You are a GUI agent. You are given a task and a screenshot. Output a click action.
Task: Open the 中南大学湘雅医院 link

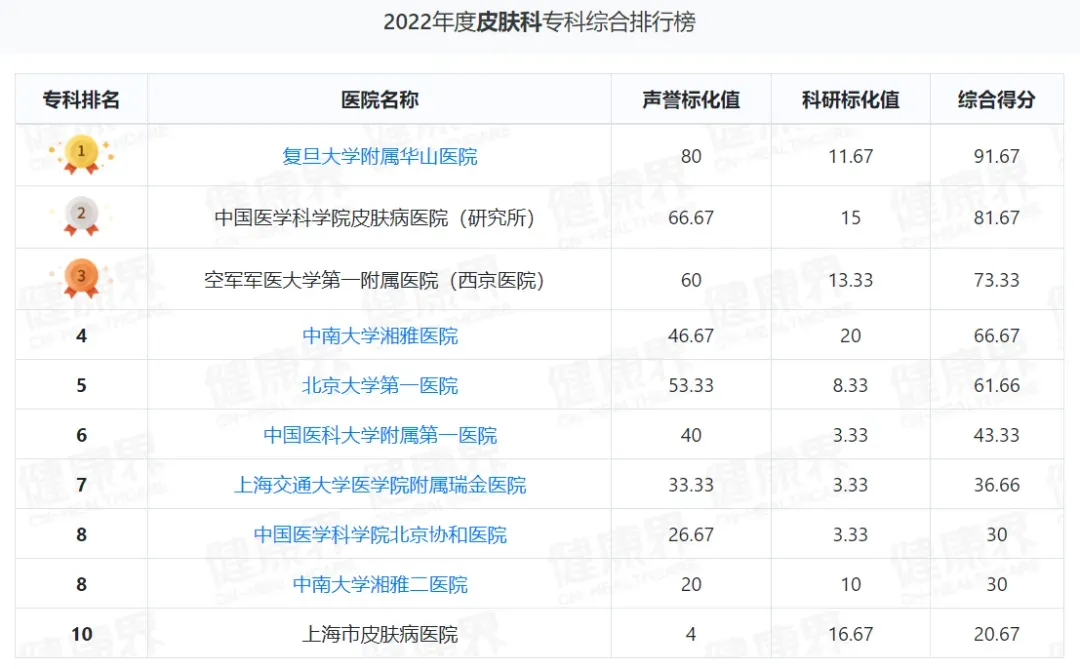click(380, 336)
